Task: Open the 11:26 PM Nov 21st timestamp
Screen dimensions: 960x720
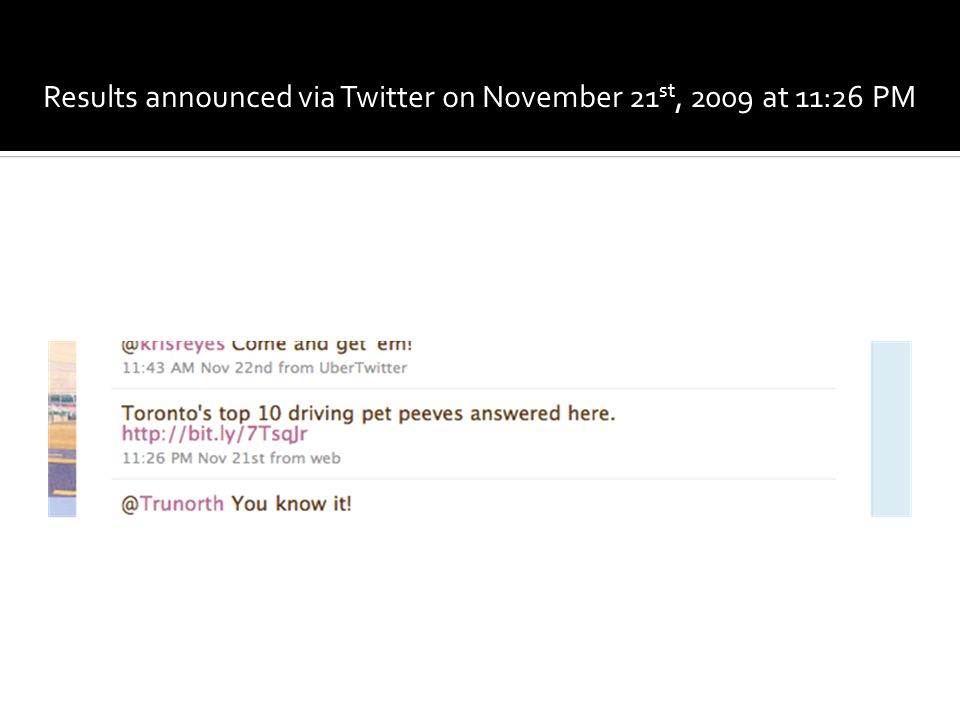Action: [193, 459]
